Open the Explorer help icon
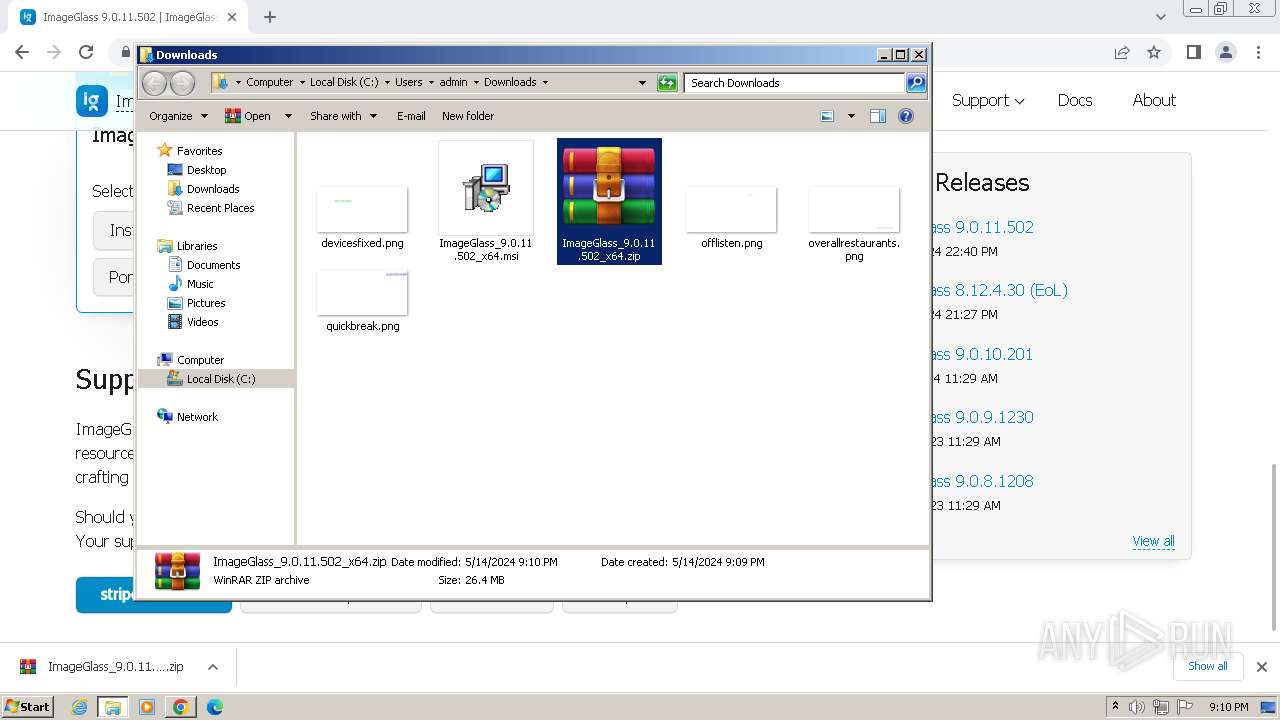Viewport: 1280px width, 720px height. (x=906, y=116)
